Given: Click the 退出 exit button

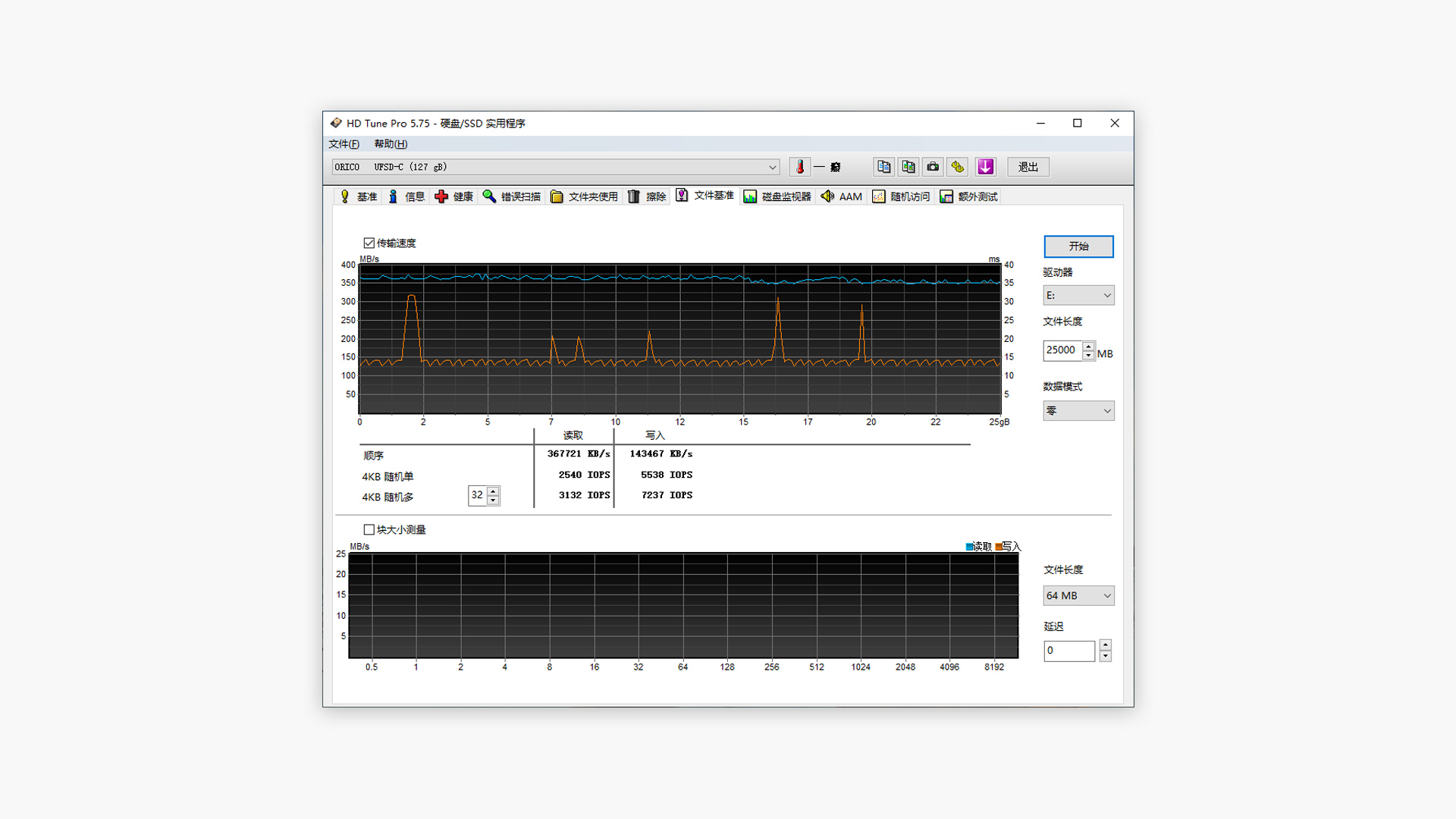Looking at the screenshot, I should pyautogui.click(x=1028, y=167).
